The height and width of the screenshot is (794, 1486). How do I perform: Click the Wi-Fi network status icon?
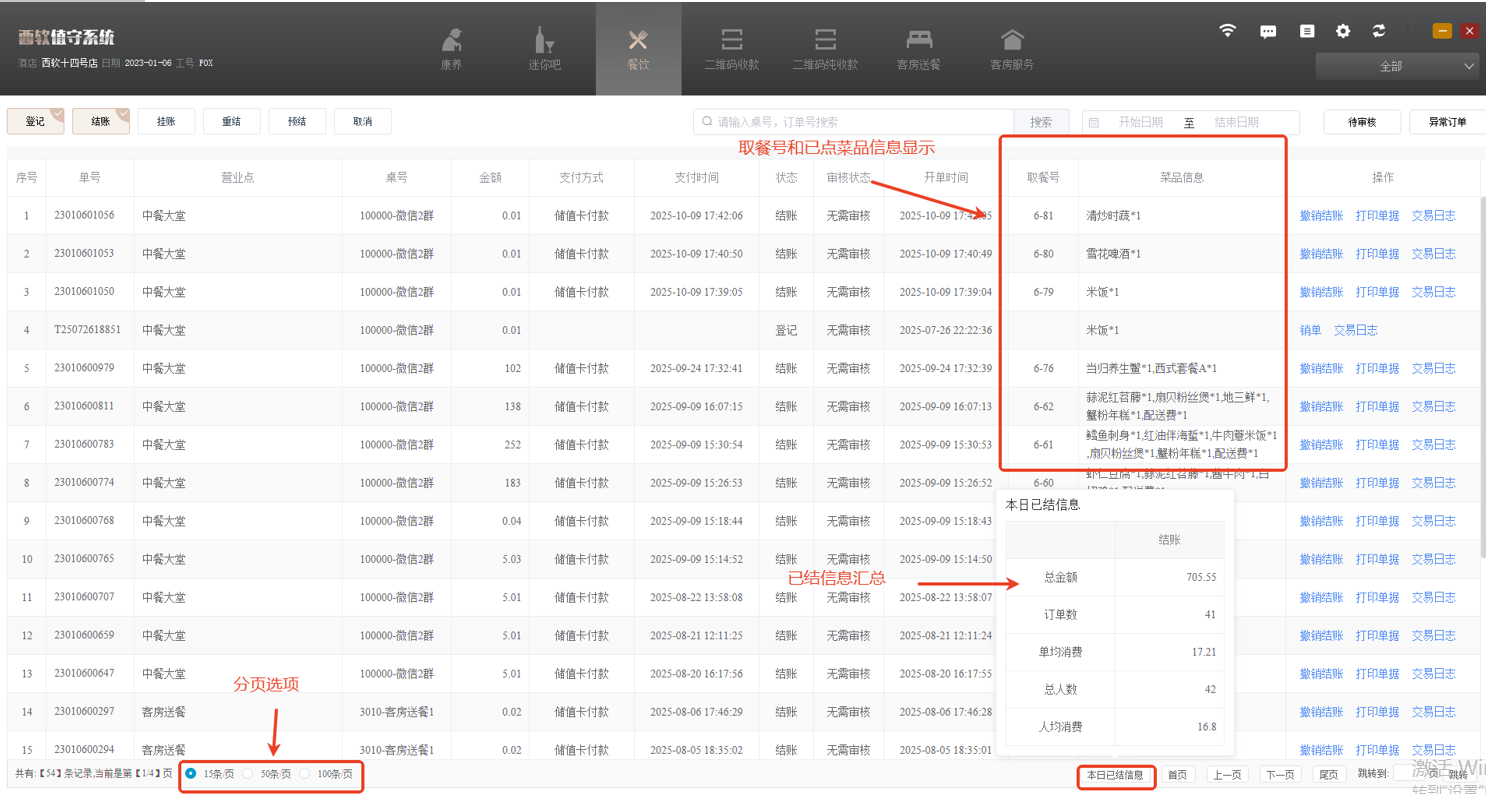(x=1228, y=31)
